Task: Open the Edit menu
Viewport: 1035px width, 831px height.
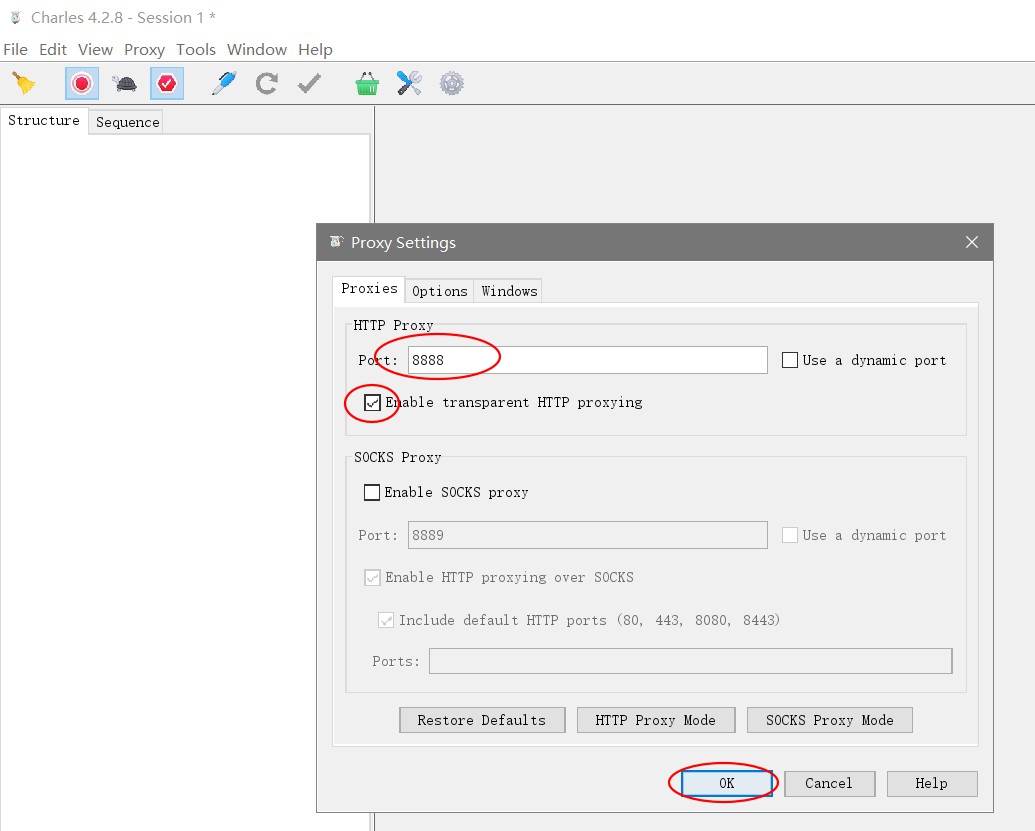Action: [53, 50]
